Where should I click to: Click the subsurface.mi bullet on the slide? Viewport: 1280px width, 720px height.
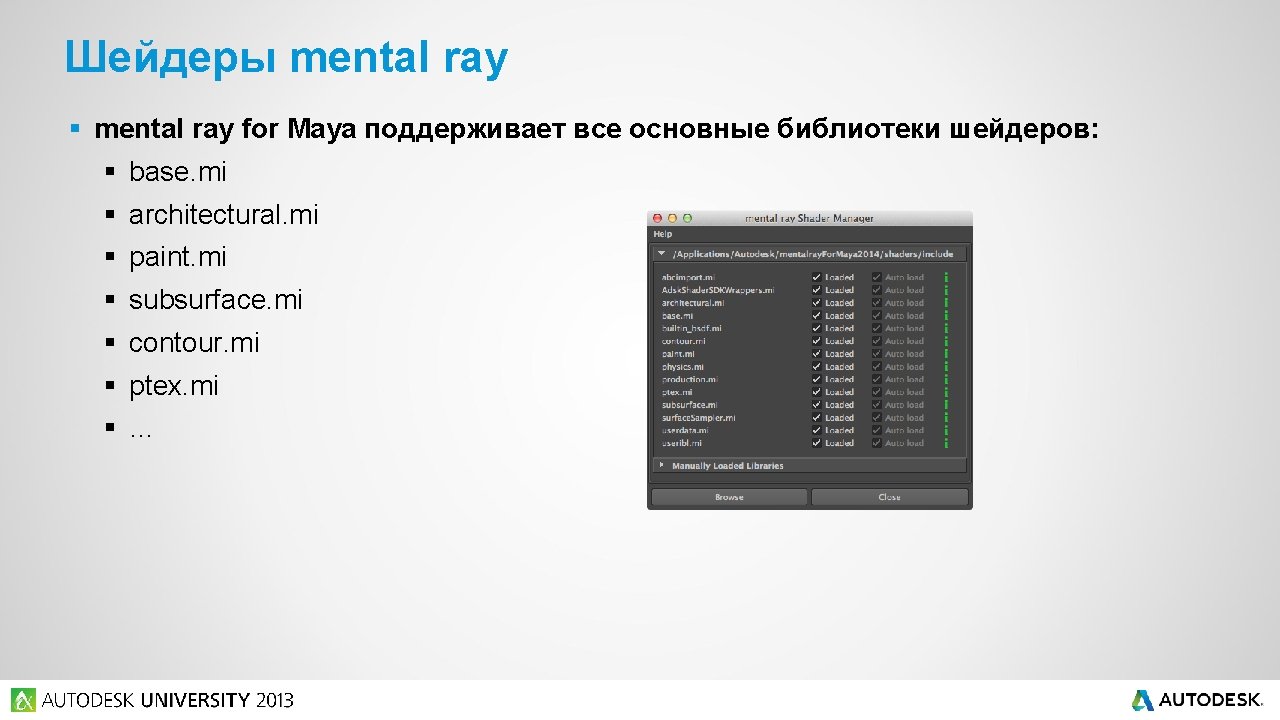215,300
